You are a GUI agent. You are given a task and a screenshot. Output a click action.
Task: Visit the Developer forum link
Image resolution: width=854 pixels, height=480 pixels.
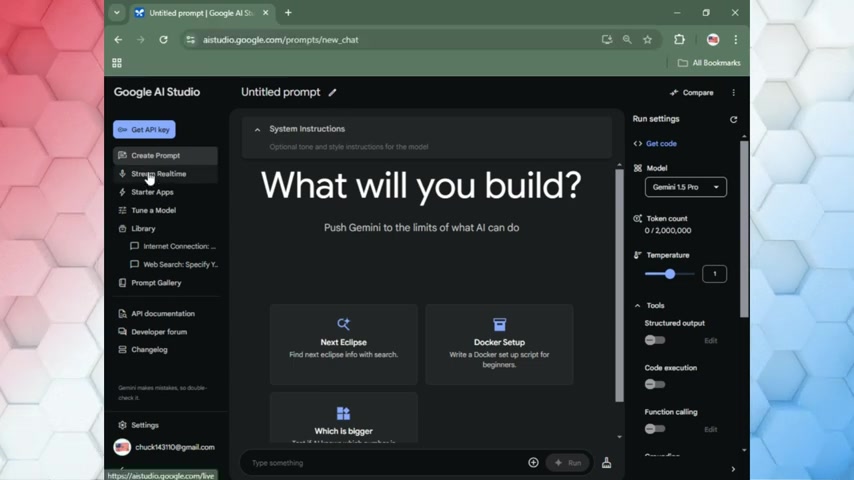(x=153, y=332)
